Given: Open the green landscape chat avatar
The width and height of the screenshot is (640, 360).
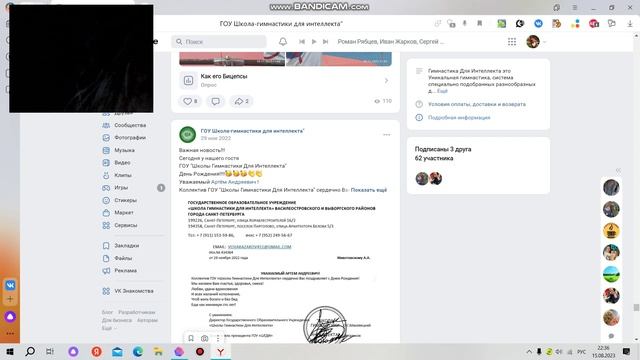Looking at the screenshot, I should pos(611,274).
